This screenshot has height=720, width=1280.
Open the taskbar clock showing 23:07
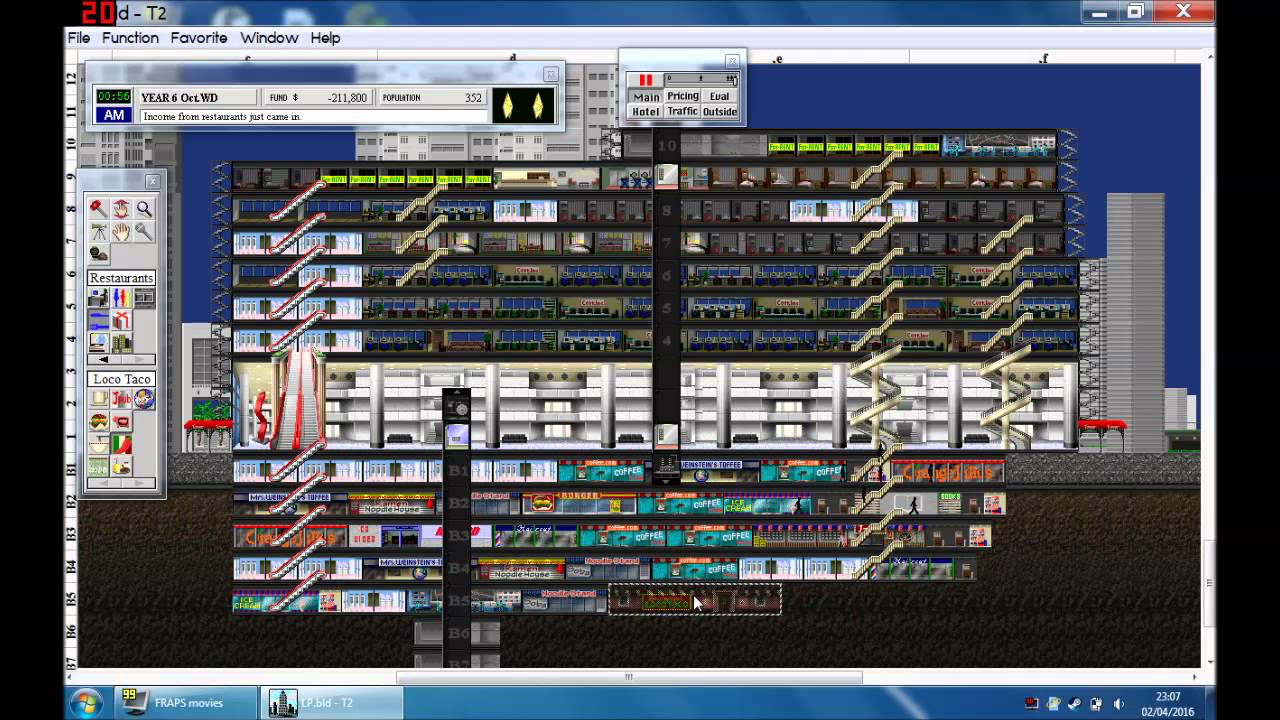coord(1168,703)
